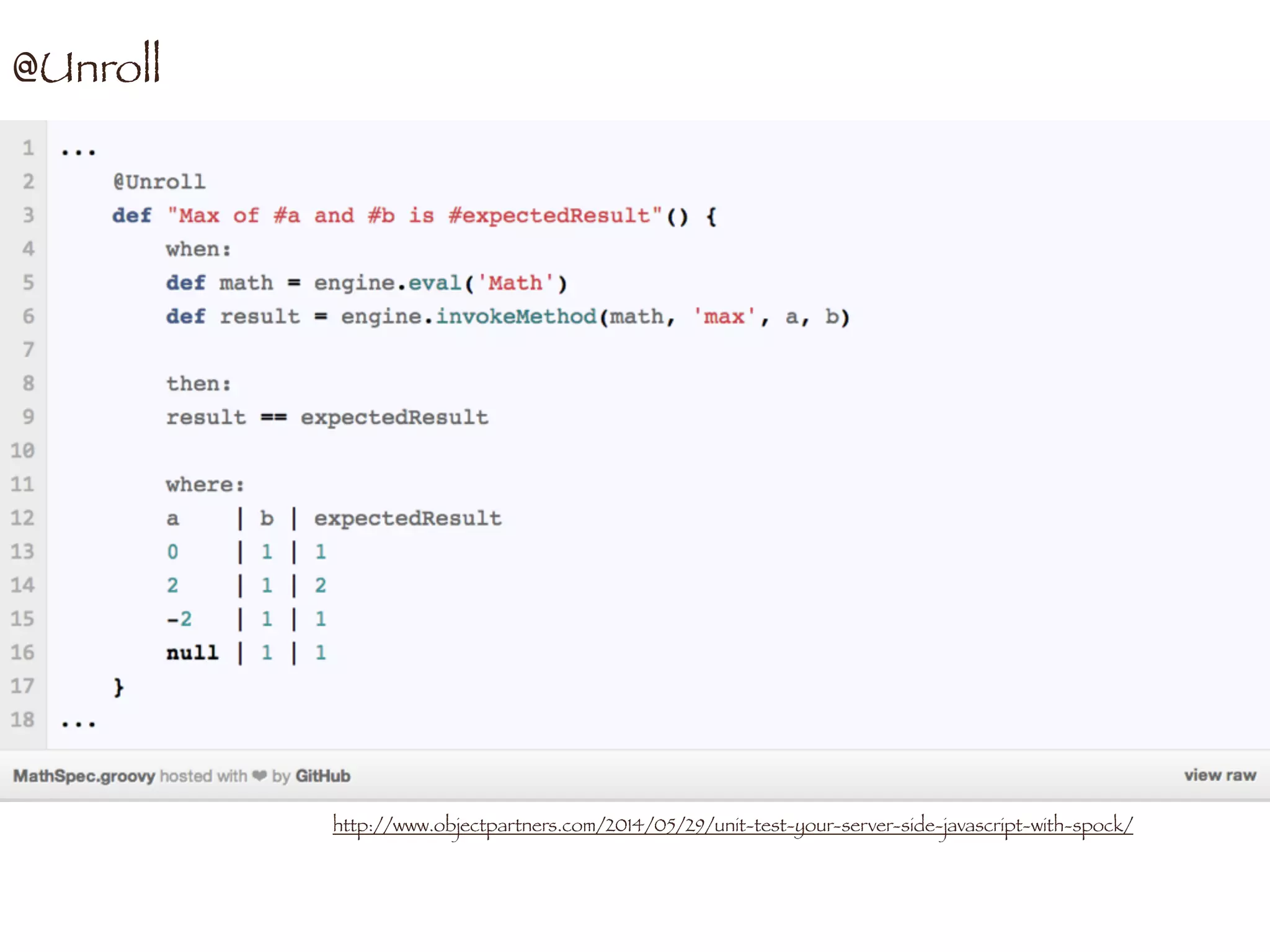Click the 'max' string literal on line 6
This screenshot has width=1270, height=952.
(x=724, y=316)
